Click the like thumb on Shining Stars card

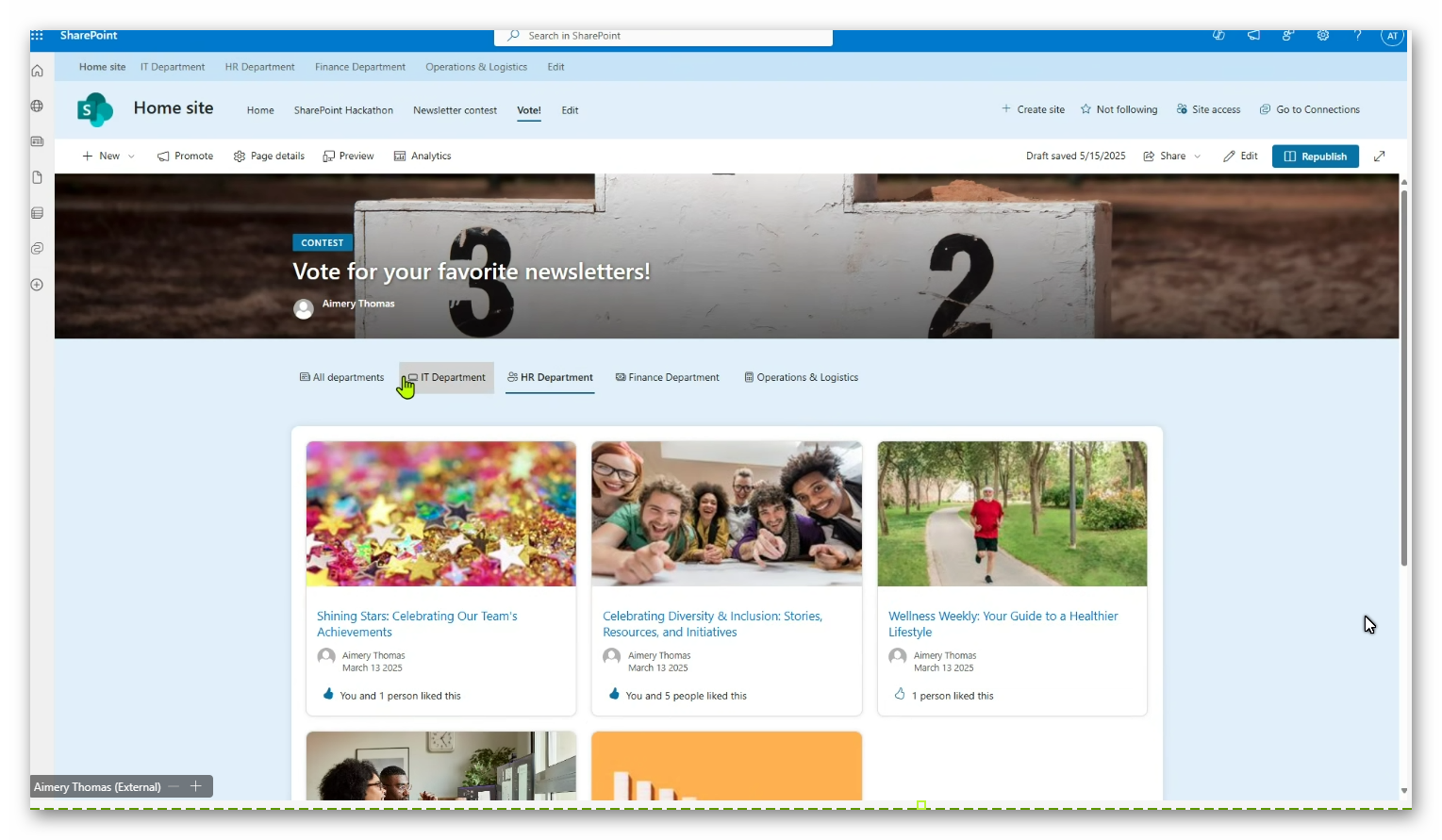(x=328, y=695)
